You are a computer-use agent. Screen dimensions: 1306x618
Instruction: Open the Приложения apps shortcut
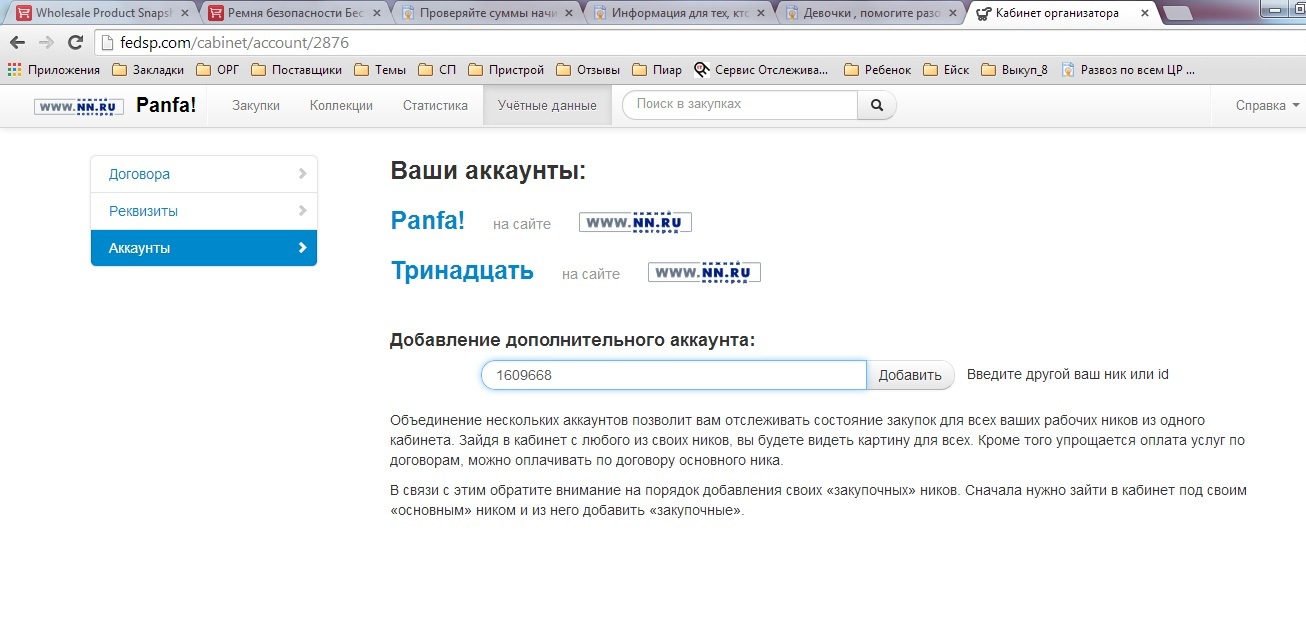click(x=55, y=70)
